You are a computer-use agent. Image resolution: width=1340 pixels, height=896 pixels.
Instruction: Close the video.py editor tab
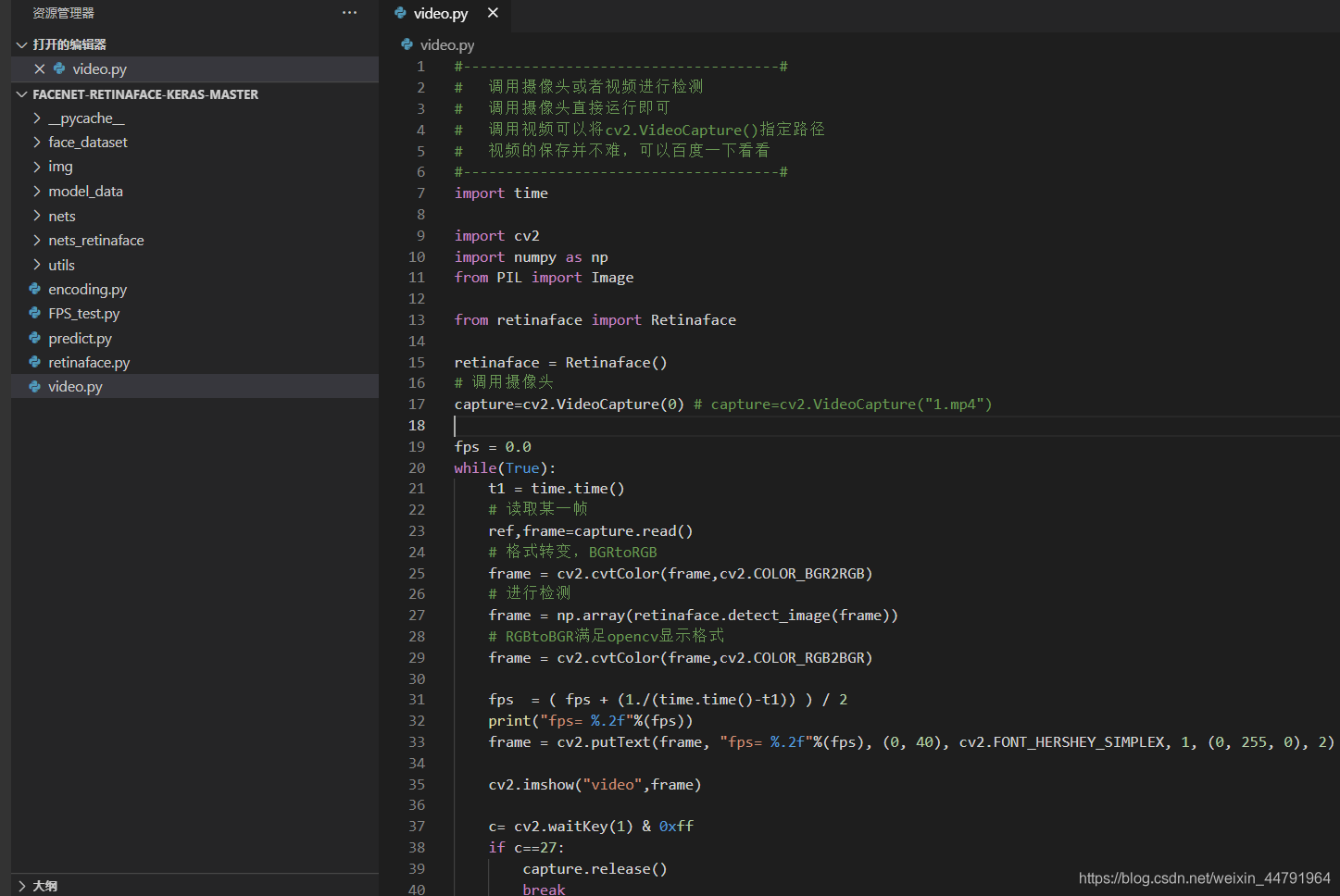click(493, 13)
